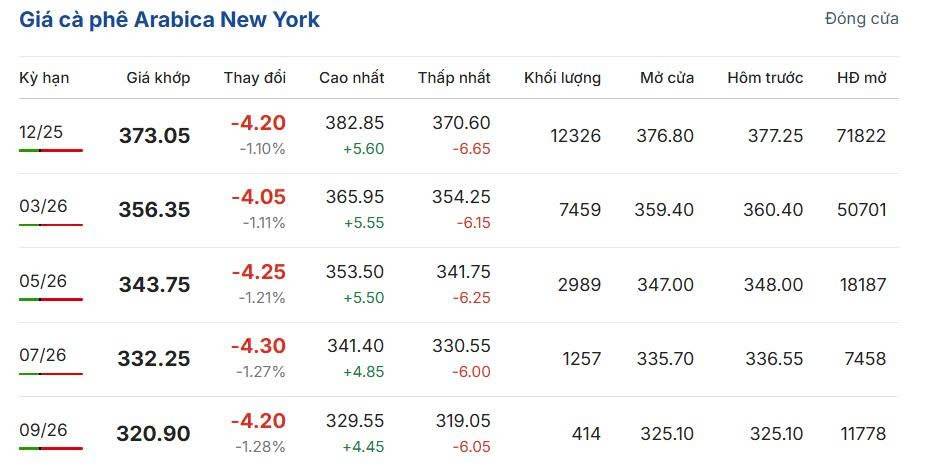
Task: Click the Kỳ hạn column header
Action: (x=44, y=78)
